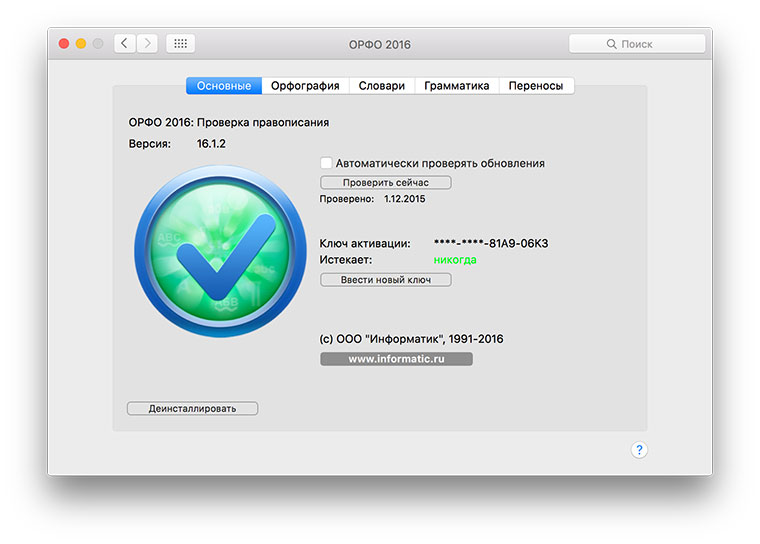Show all preferences grid icon
The height and width of the screenshot is (544, 760).
[x=180, y=44]
